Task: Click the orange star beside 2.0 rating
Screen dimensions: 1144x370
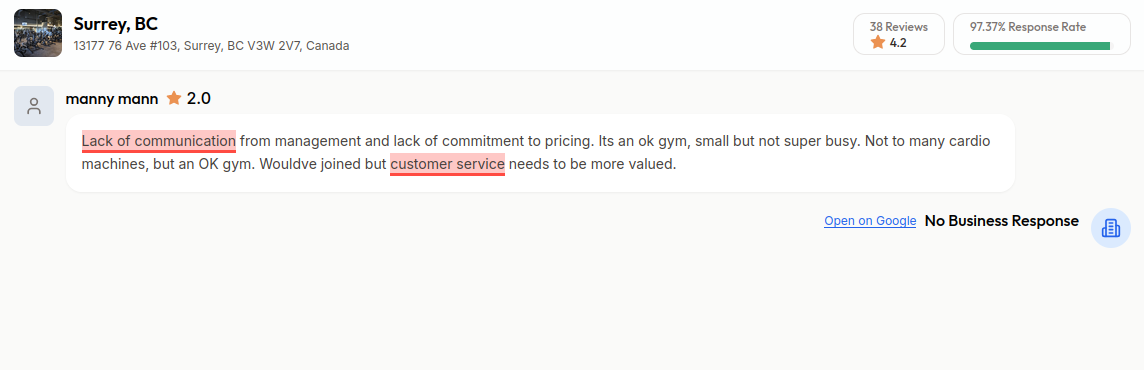Action: [174, 98]
